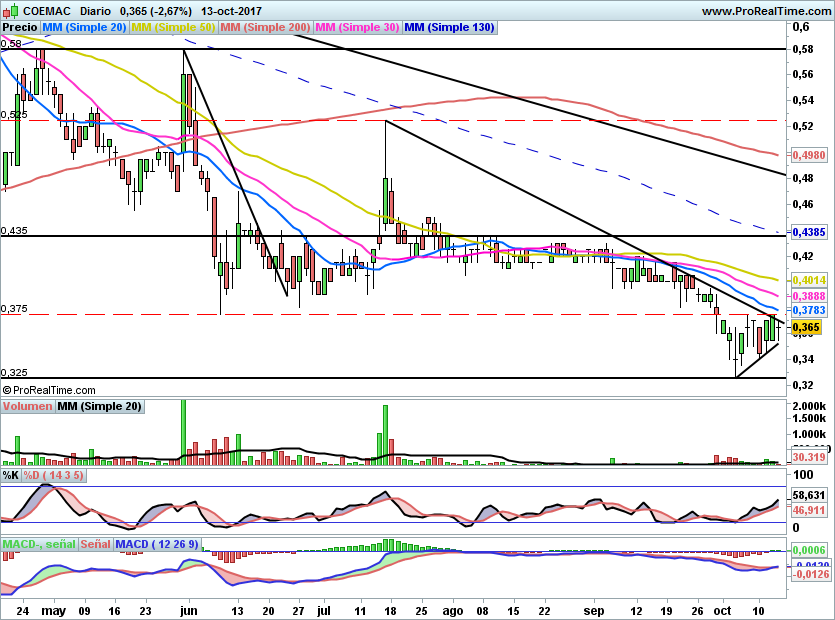Viewport: 835px width, 620px height.
Task: Select the Volumen panel label
Action: [27, 406]
